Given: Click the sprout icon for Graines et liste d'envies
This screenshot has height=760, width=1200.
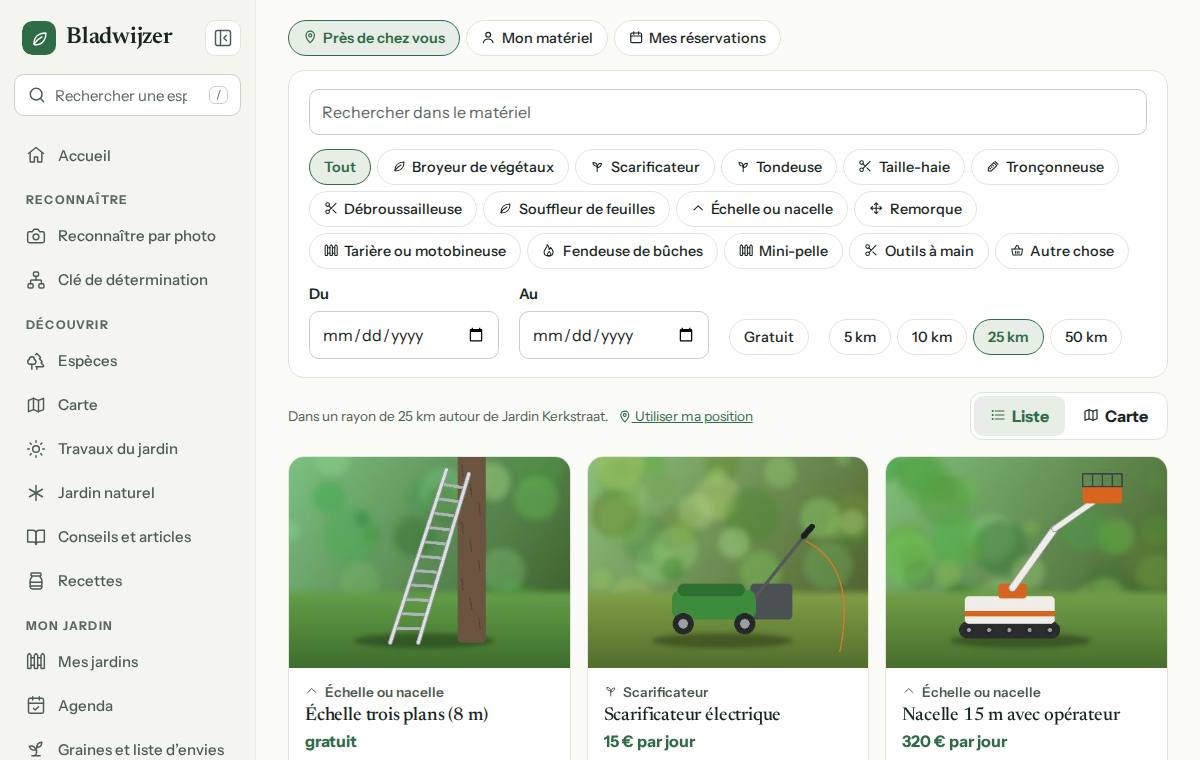Looking at the screenshot, I should click(36, 750).
